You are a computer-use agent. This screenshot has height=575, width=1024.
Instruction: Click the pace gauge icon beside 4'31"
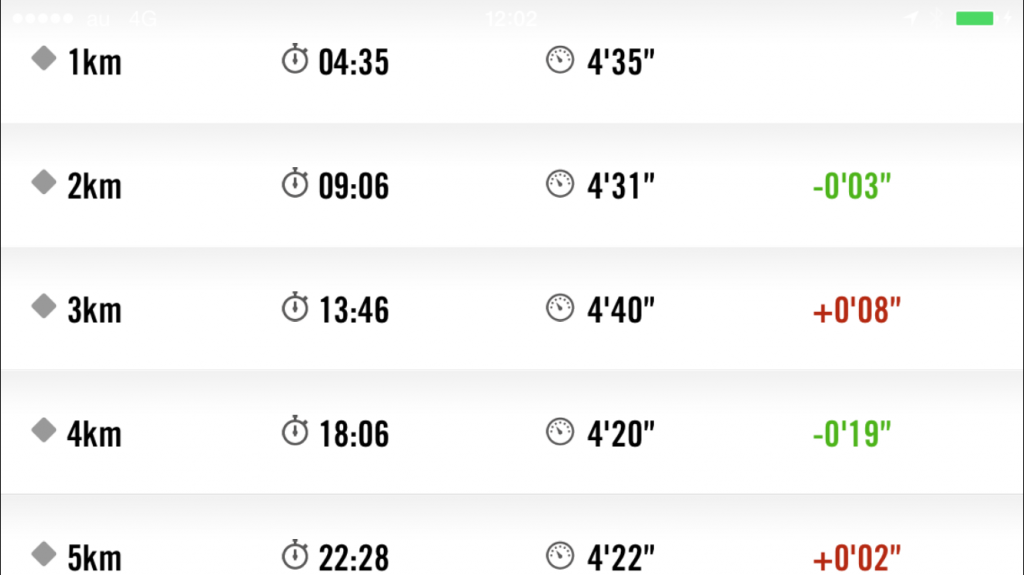click(x=560, y=184)
